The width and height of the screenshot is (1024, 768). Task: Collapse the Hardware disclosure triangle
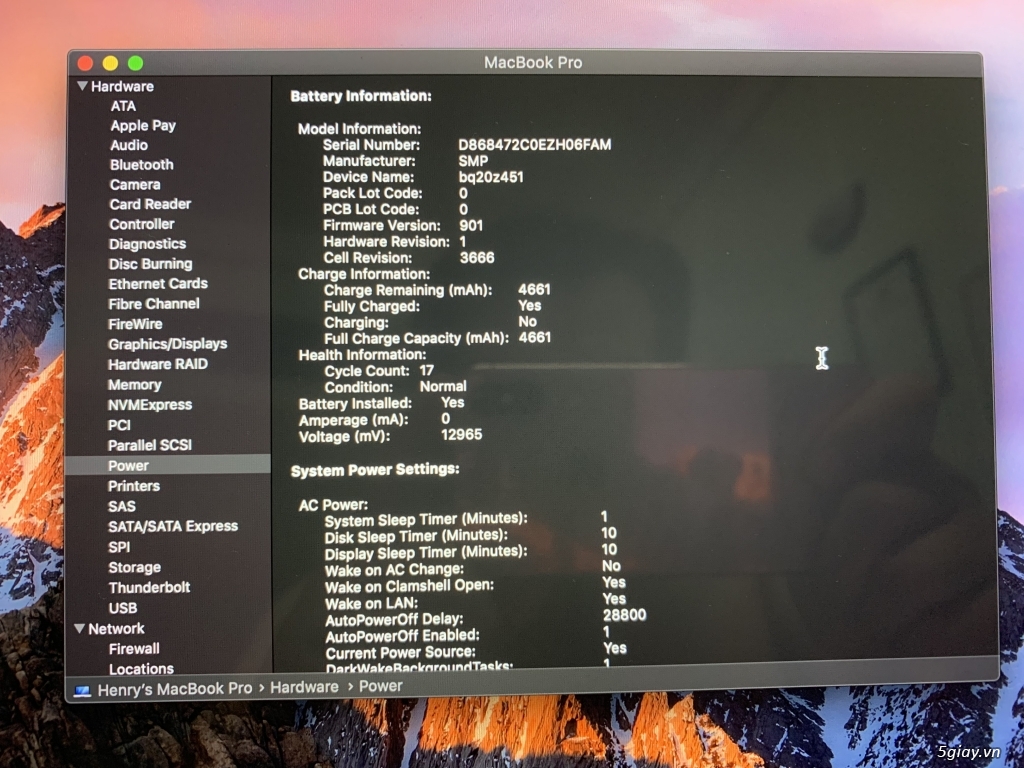pos(82,86)
